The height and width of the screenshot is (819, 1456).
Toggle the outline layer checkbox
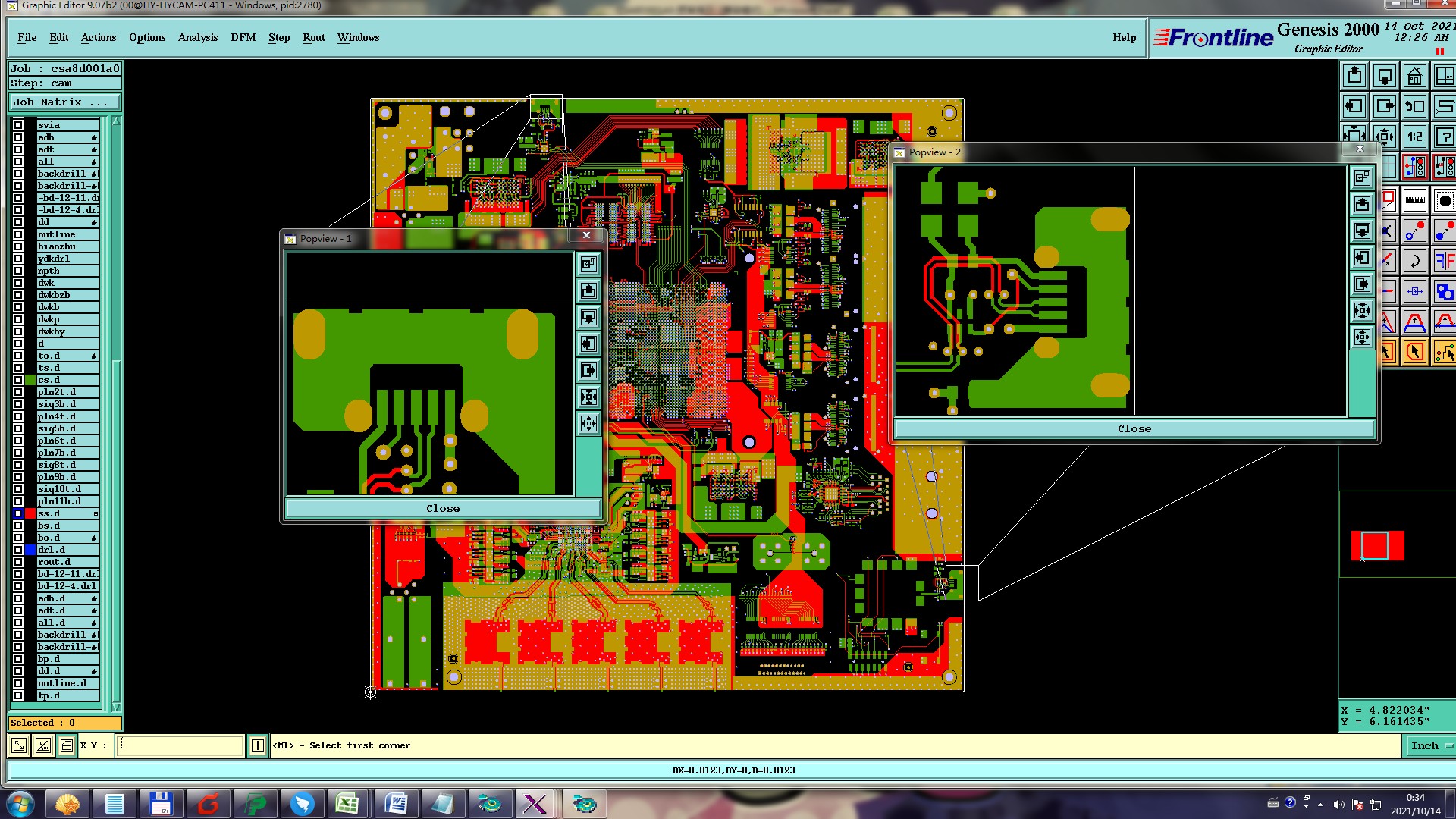[18, 234]
